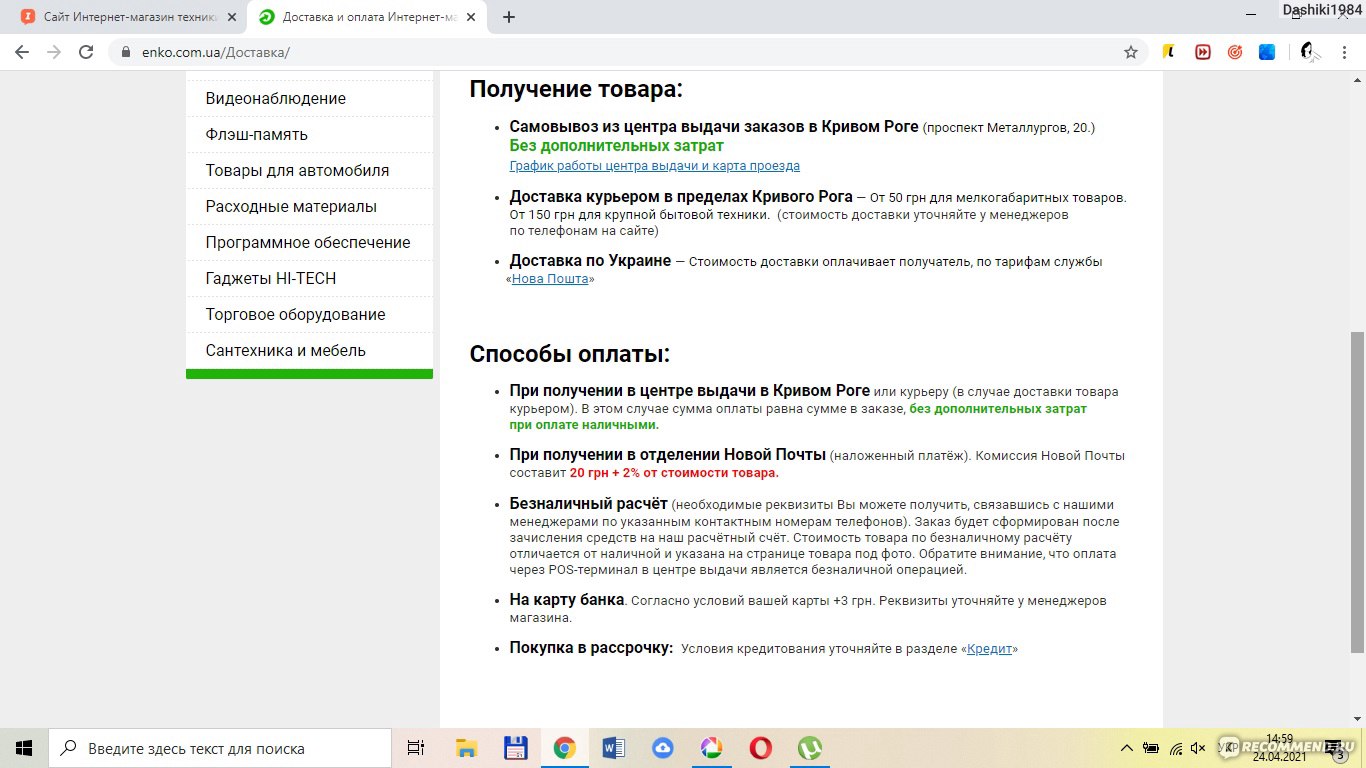Open Wi-Fi network settings in the tray

click(1176, 748)
